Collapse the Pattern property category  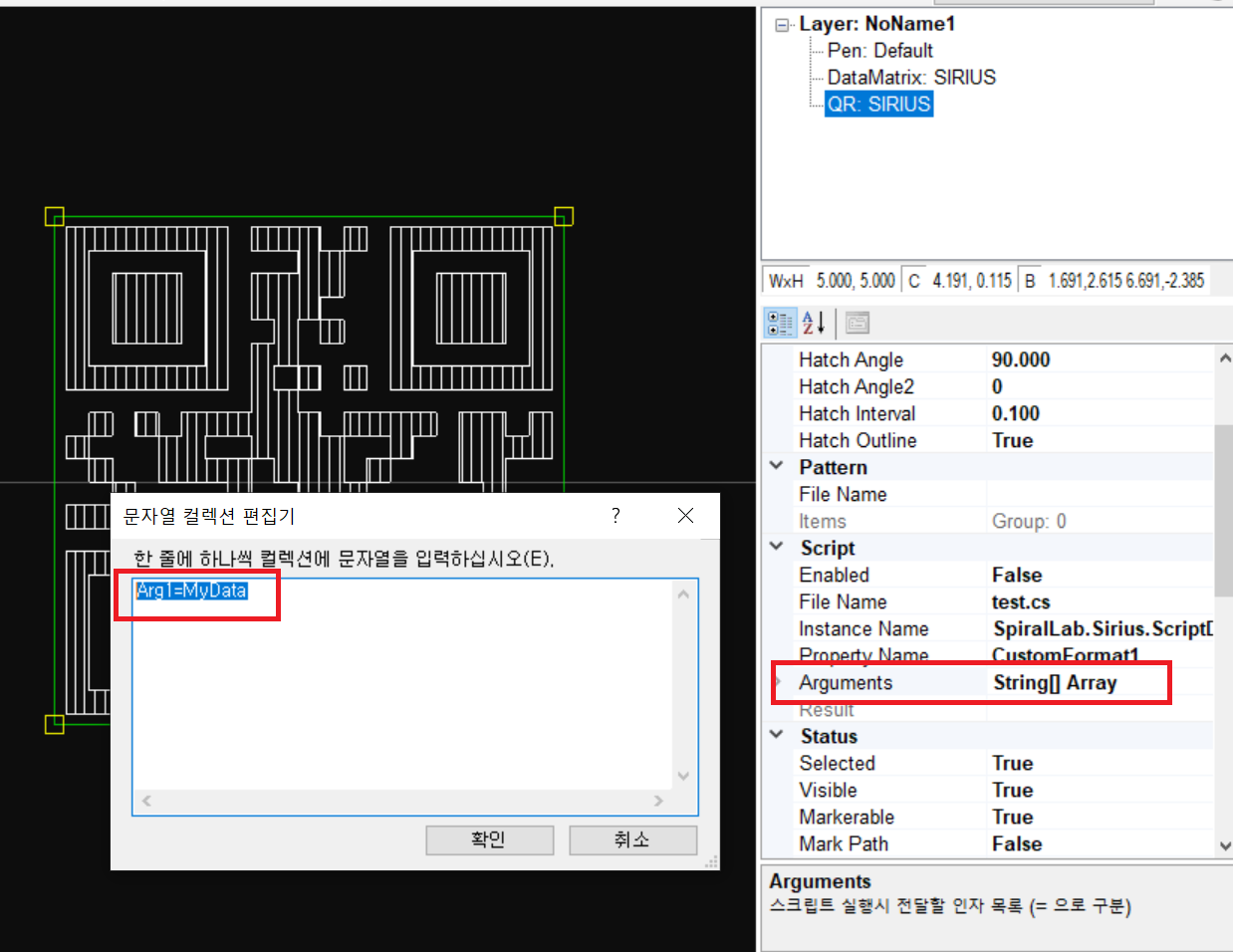777,466
